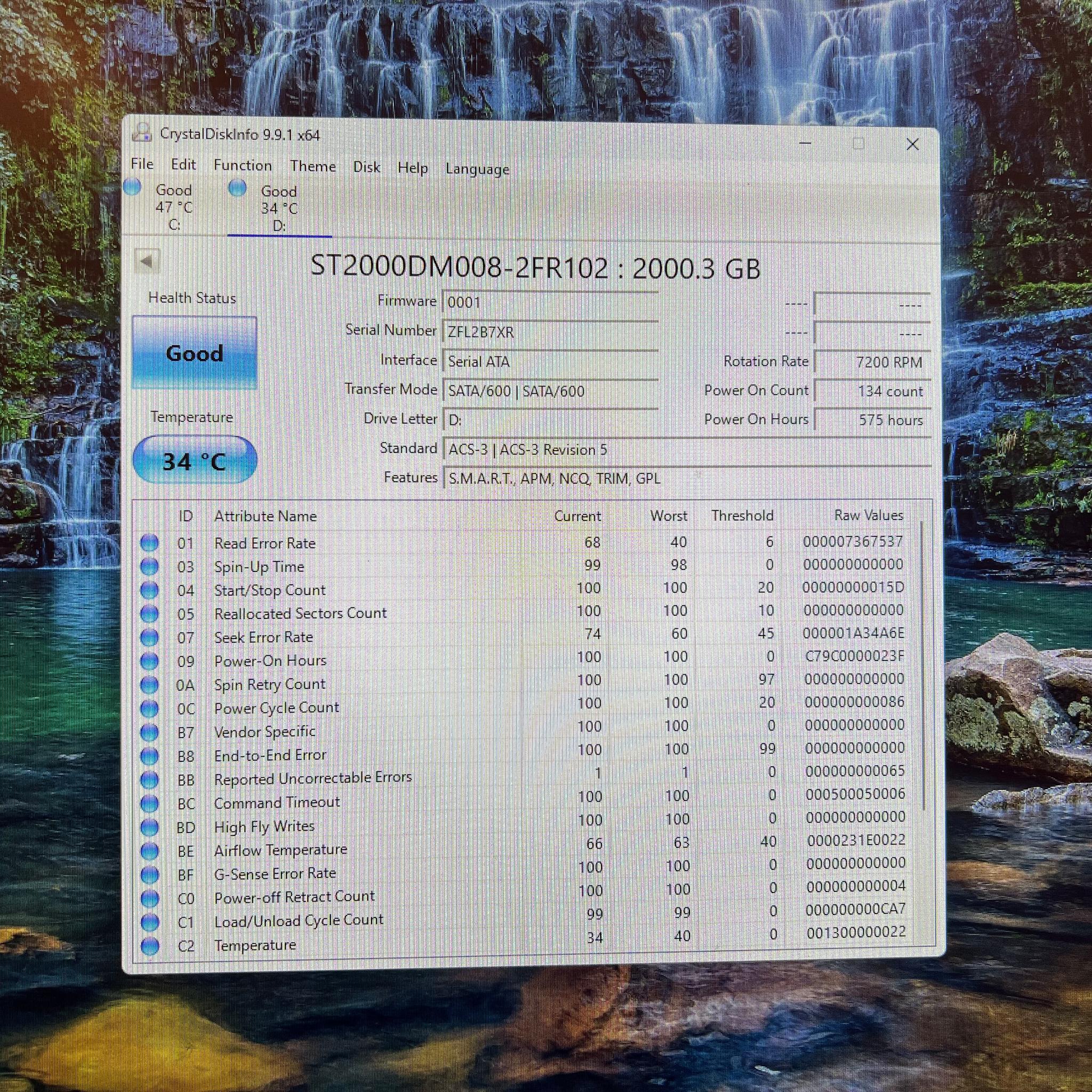The image size is (1092, 1092).
Task: Open the Disk menu
Action: pos(366,167)
